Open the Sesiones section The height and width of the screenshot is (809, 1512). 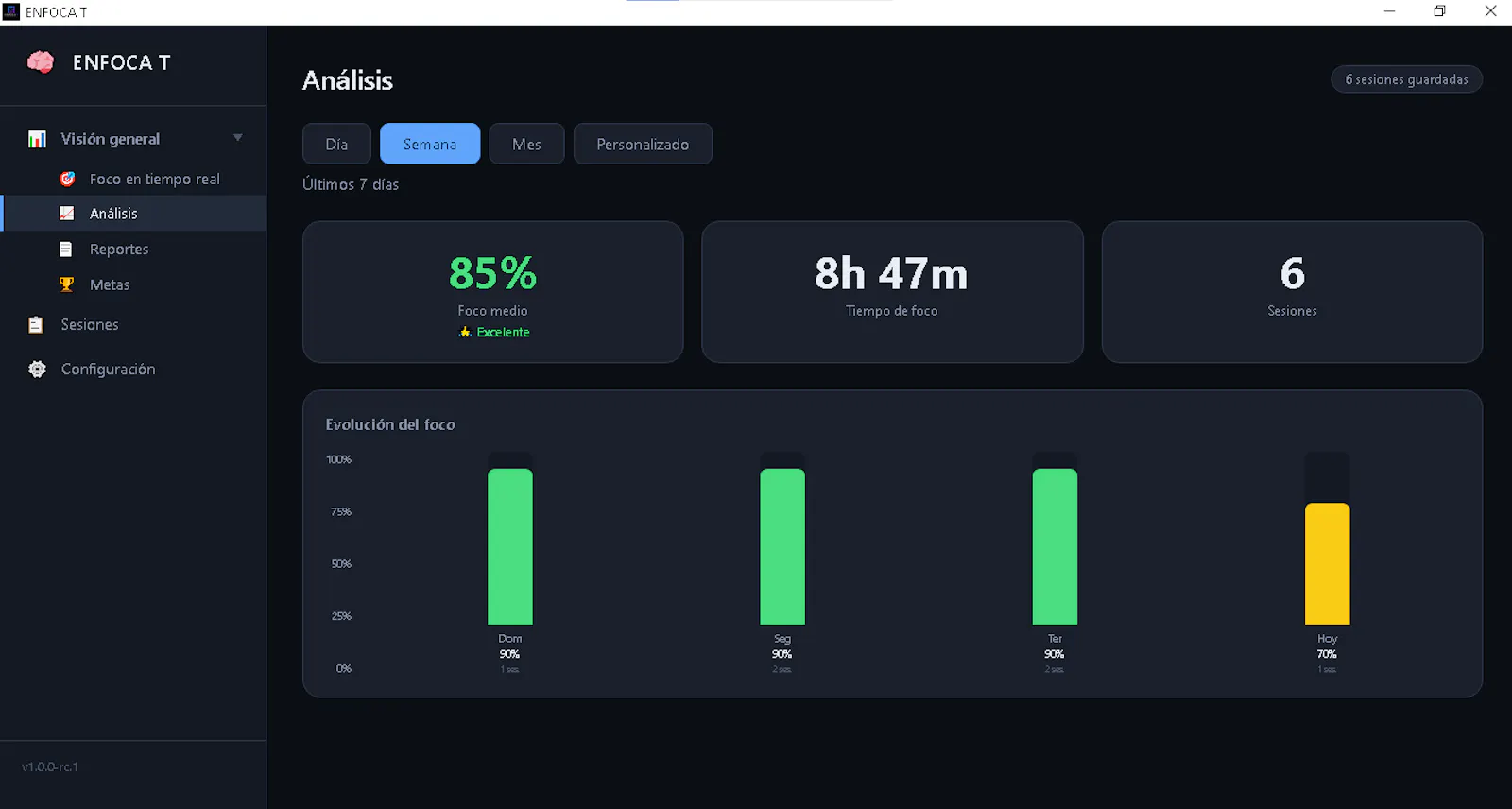[134, 325]
